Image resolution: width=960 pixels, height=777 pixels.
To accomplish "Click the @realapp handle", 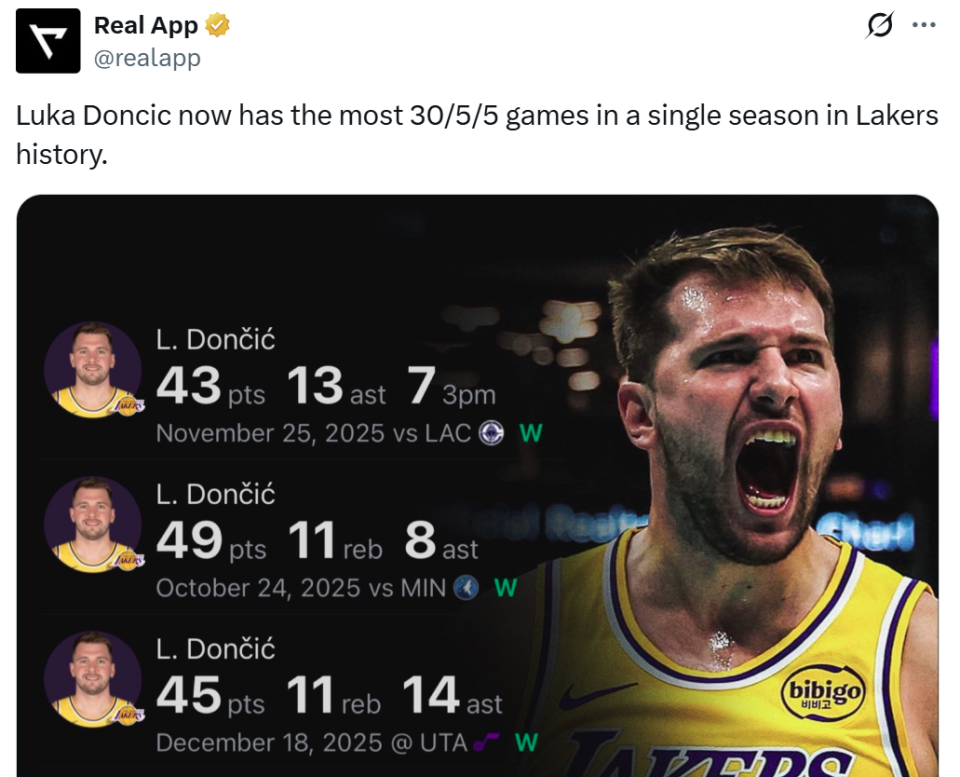I will [x=147, y=58].
